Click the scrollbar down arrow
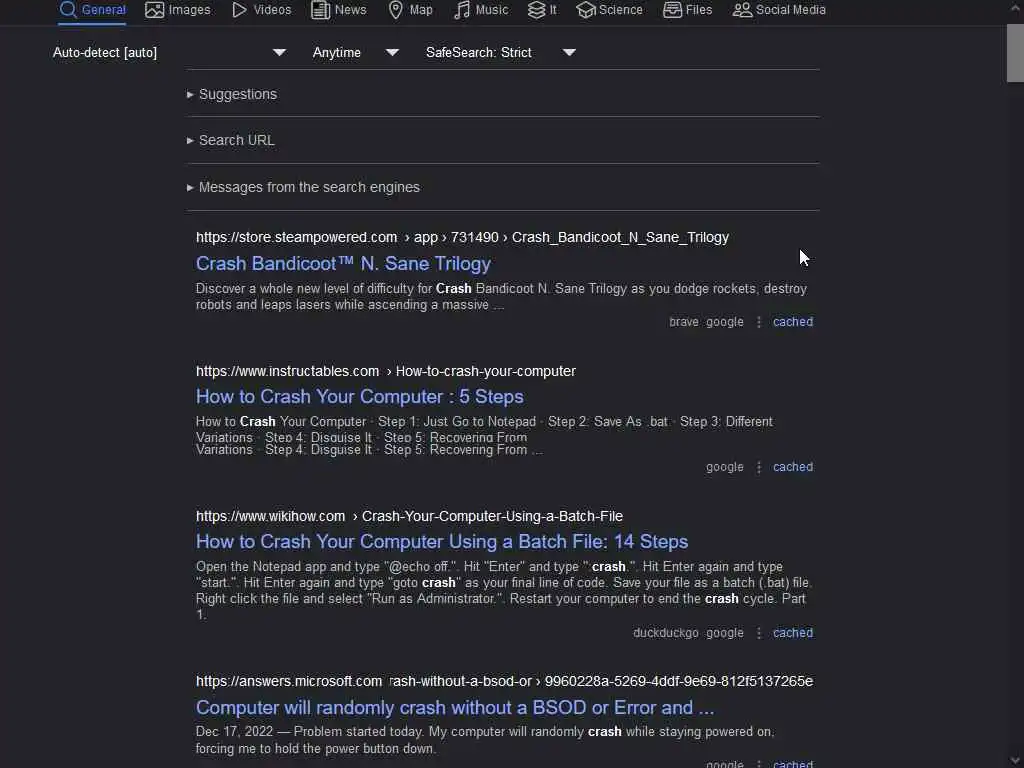Image resolution: width=1024 pixels, height=768 pixels. coord(1016,761)
